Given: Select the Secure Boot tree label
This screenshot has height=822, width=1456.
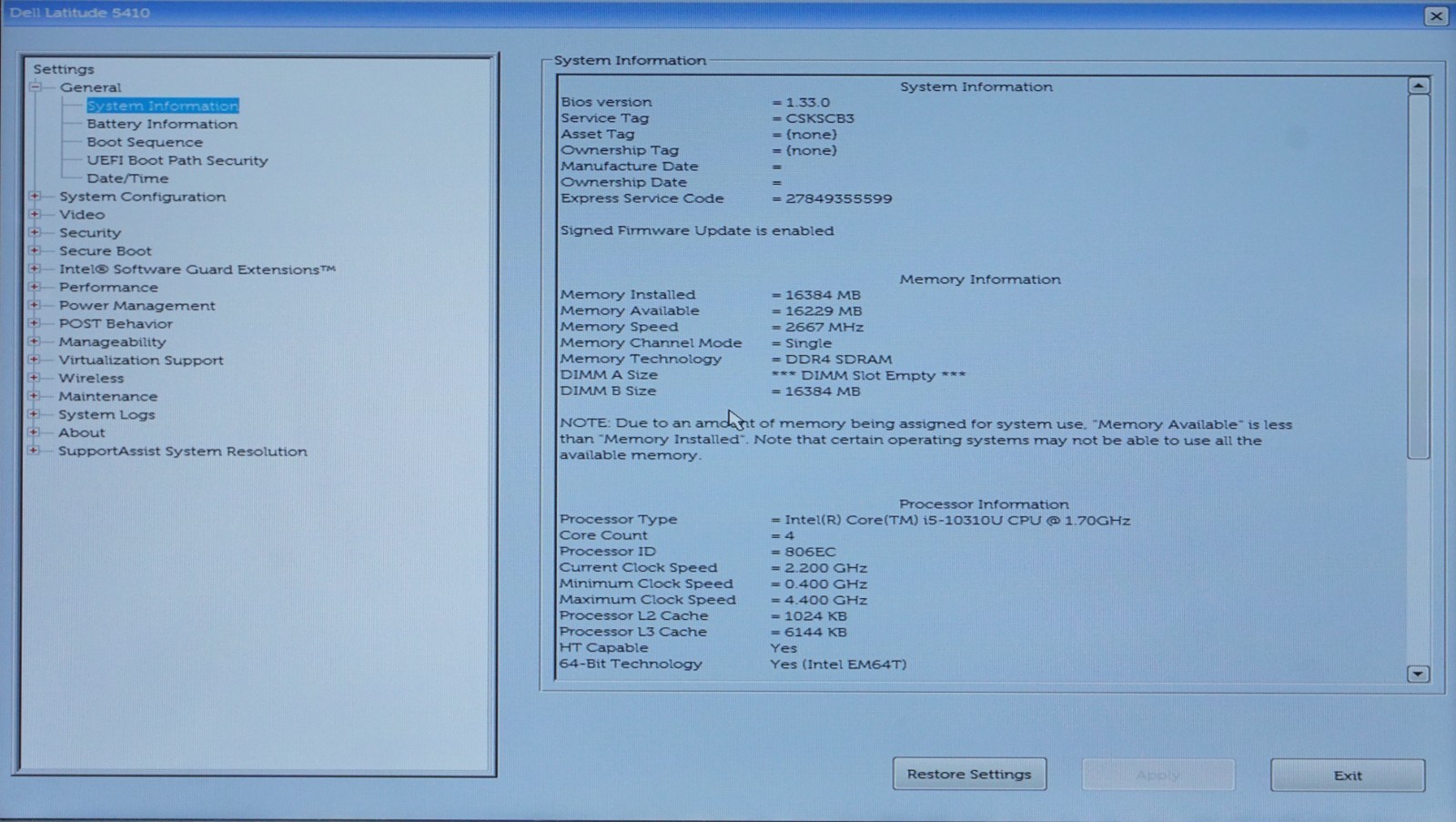Looking at the screenshot, I should [x=106, y=251].
